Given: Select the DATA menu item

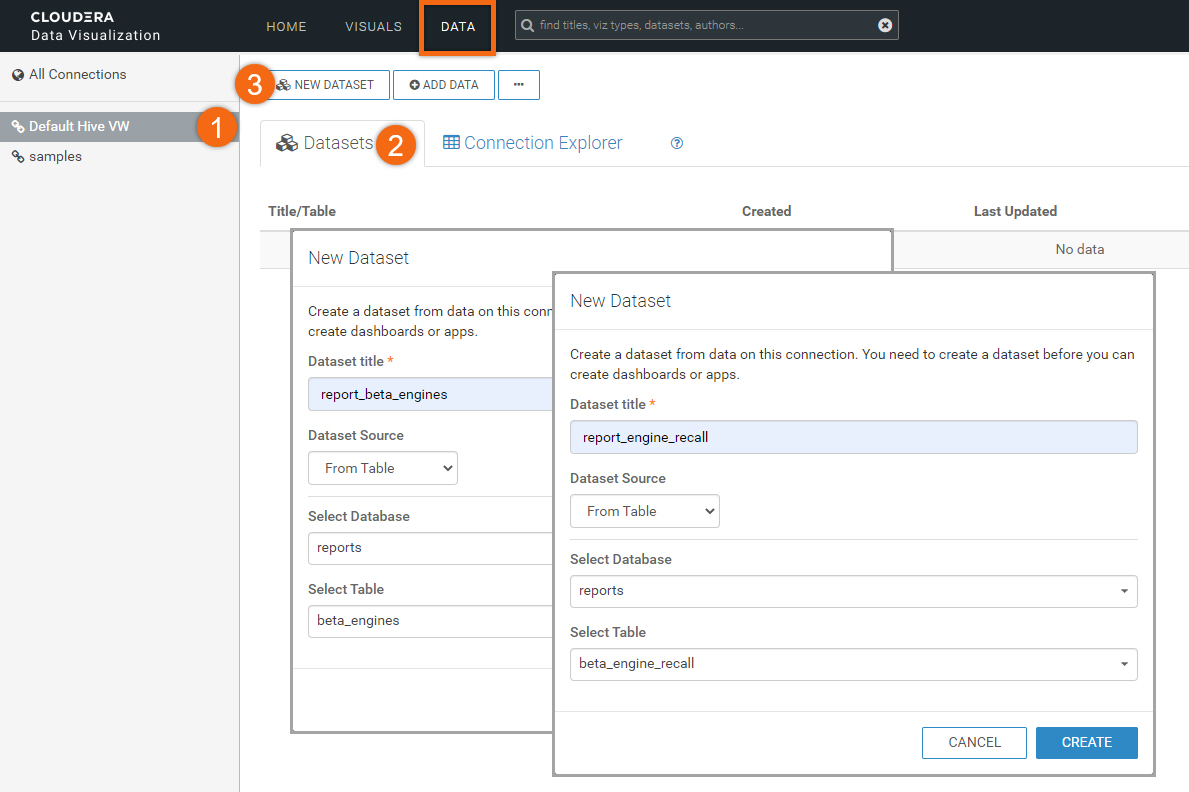Looking at the screenshot, I should pos(458,27).
